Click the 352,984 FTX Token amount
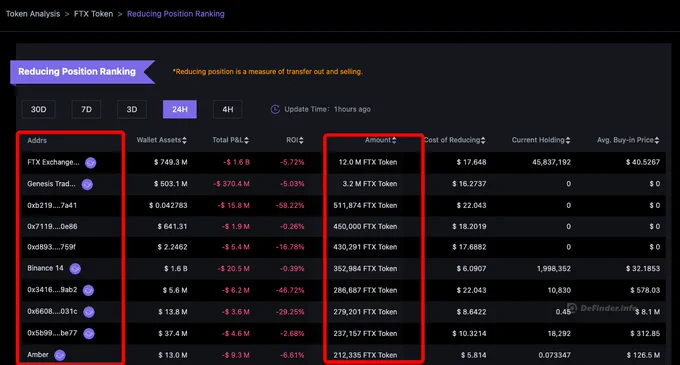 pos(365,269)
